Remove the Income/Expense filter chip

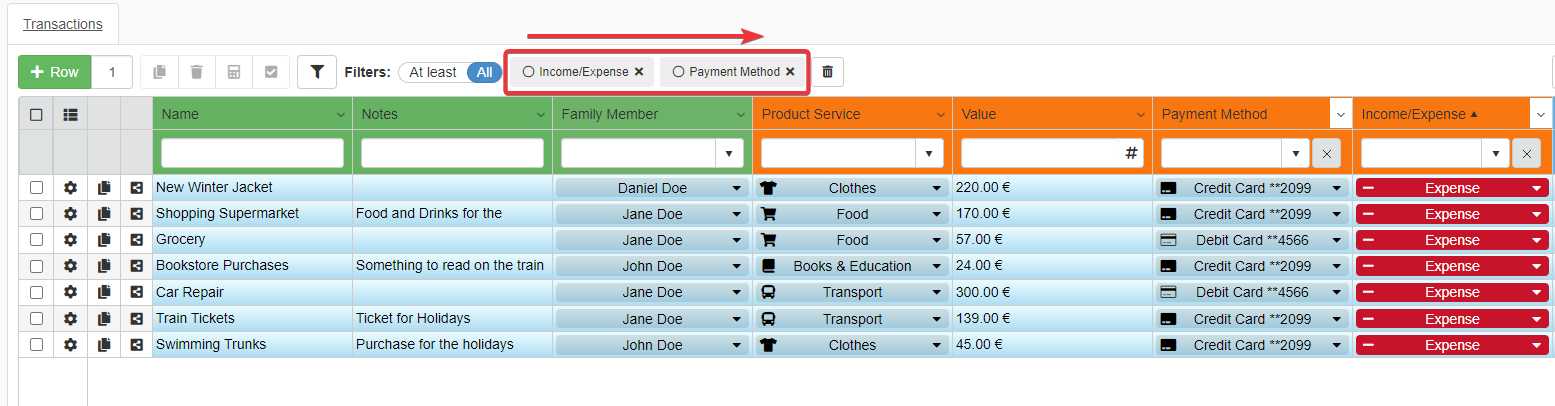point(639,72)
